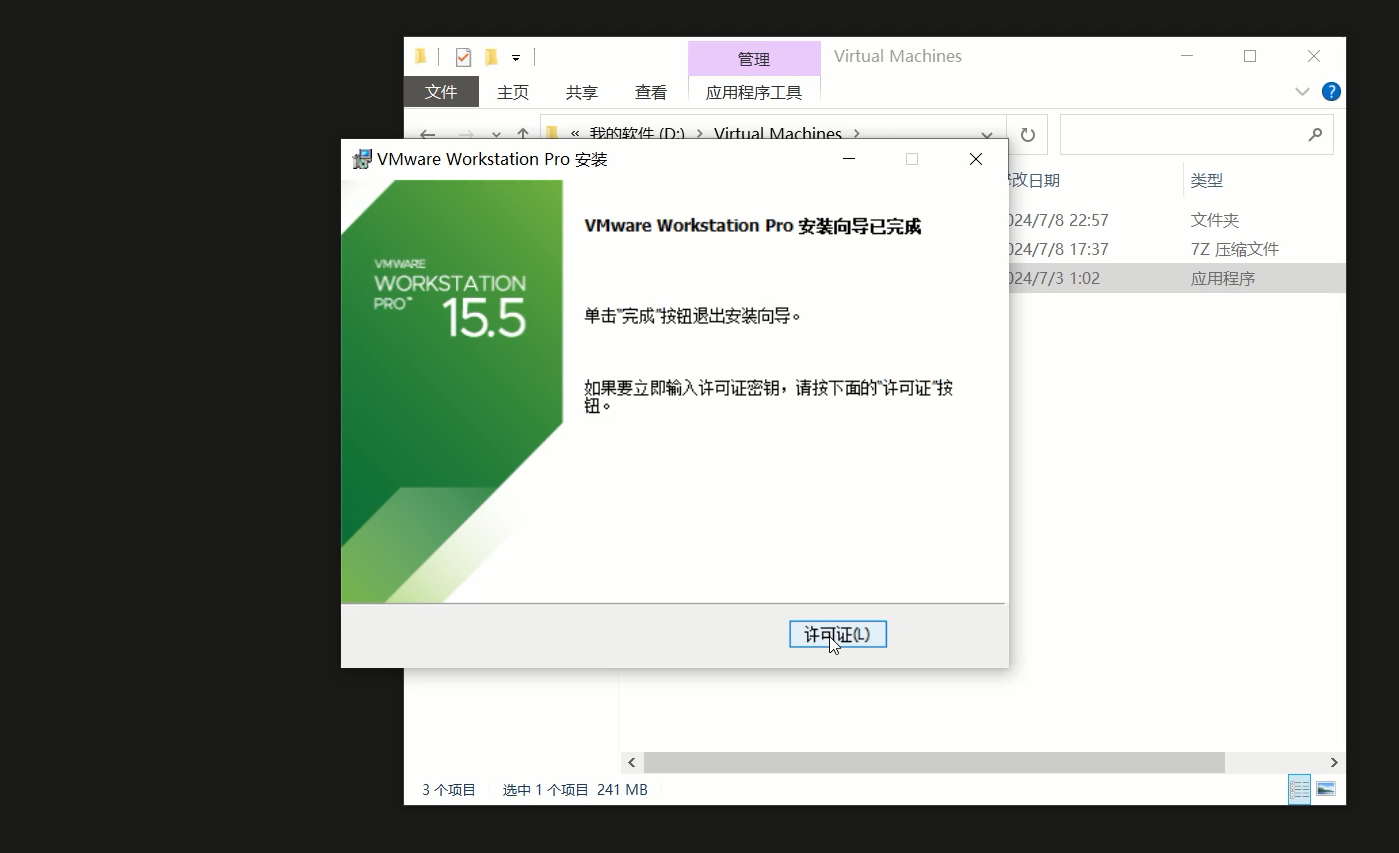Switch to the 主页 ribbon tab
This screenshot has width=1399, height=853.
[513, 92]
